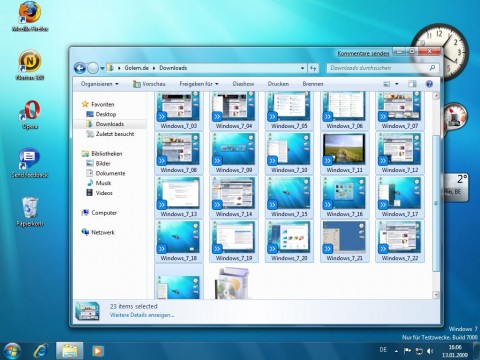Click the Kommentare senden link
This screenshot has height=360, width=480.
point(363,53)
